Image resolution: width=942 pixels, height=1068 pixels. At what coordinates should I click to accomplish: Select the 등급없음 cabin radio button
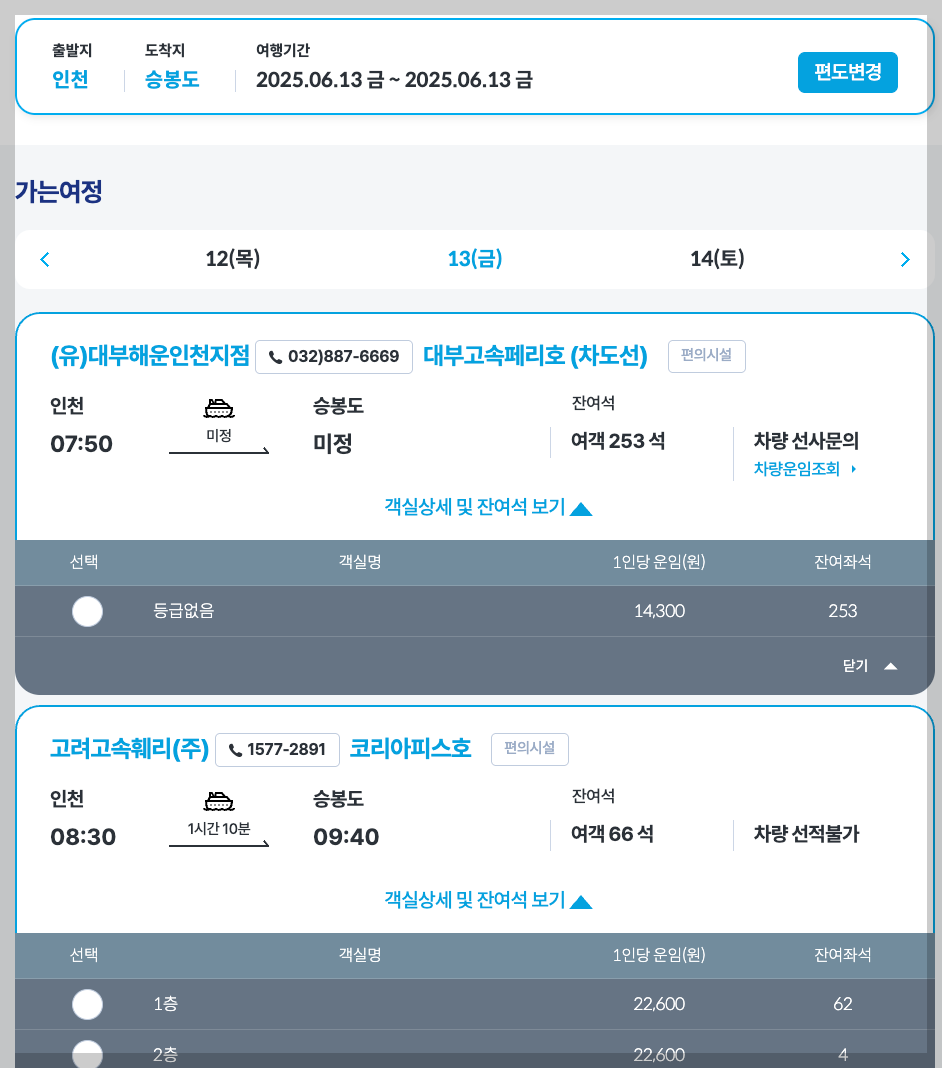click(87, 611)
